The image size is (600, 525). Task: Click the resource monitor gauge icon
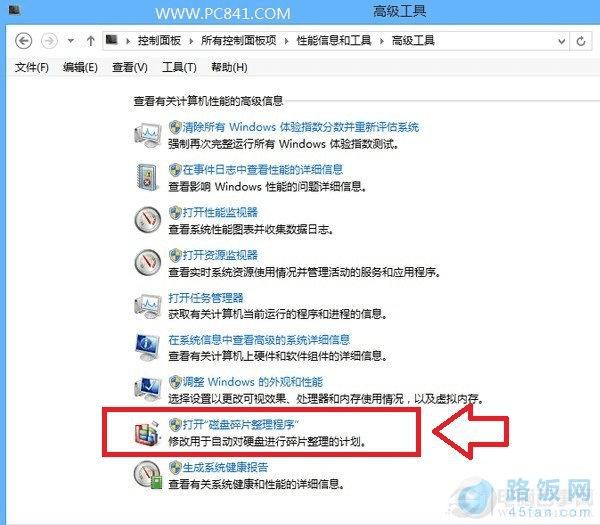point(148,262)
